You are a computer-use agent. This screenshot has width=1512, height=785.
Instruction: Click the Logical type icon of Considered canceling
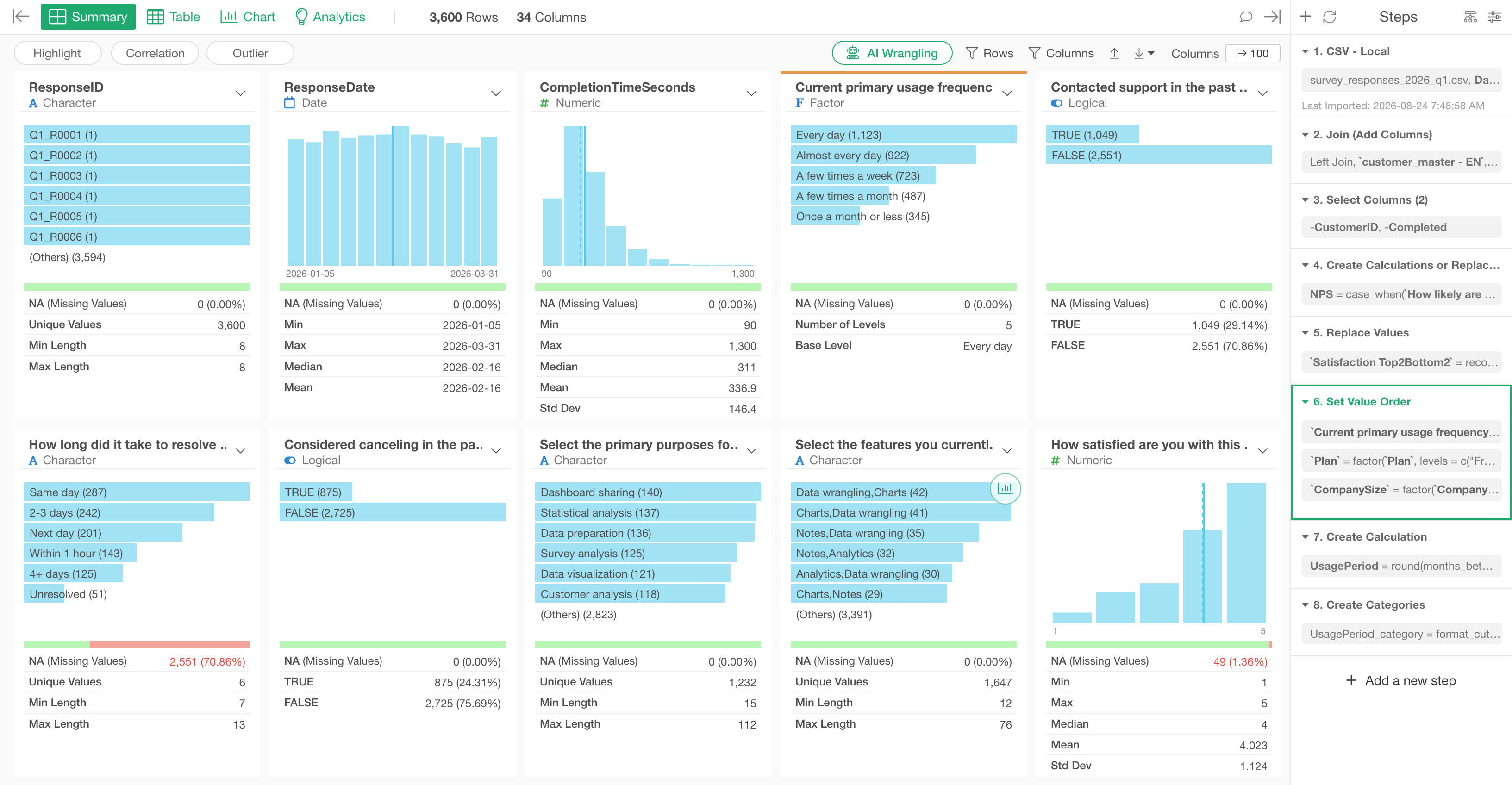click(x=290, y=461)
